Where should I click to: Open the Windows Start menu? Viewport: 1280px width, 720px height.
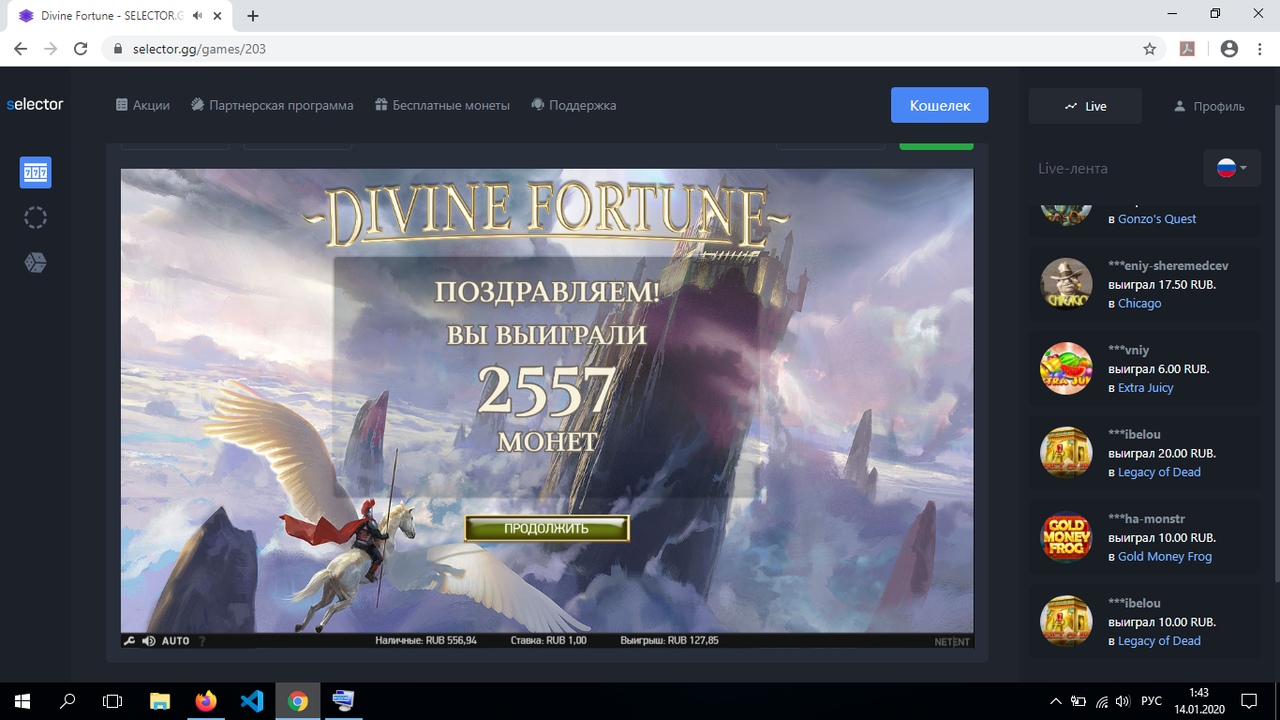click(22, 701)
